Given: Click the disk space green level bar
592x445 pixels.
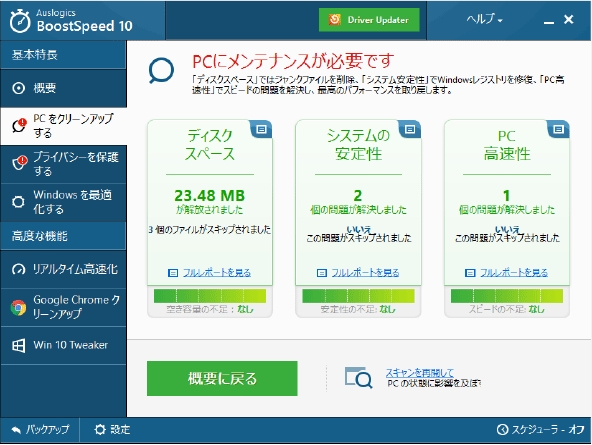Looking at the screenshot, I should pyautogui.click(x=210, y=296).
